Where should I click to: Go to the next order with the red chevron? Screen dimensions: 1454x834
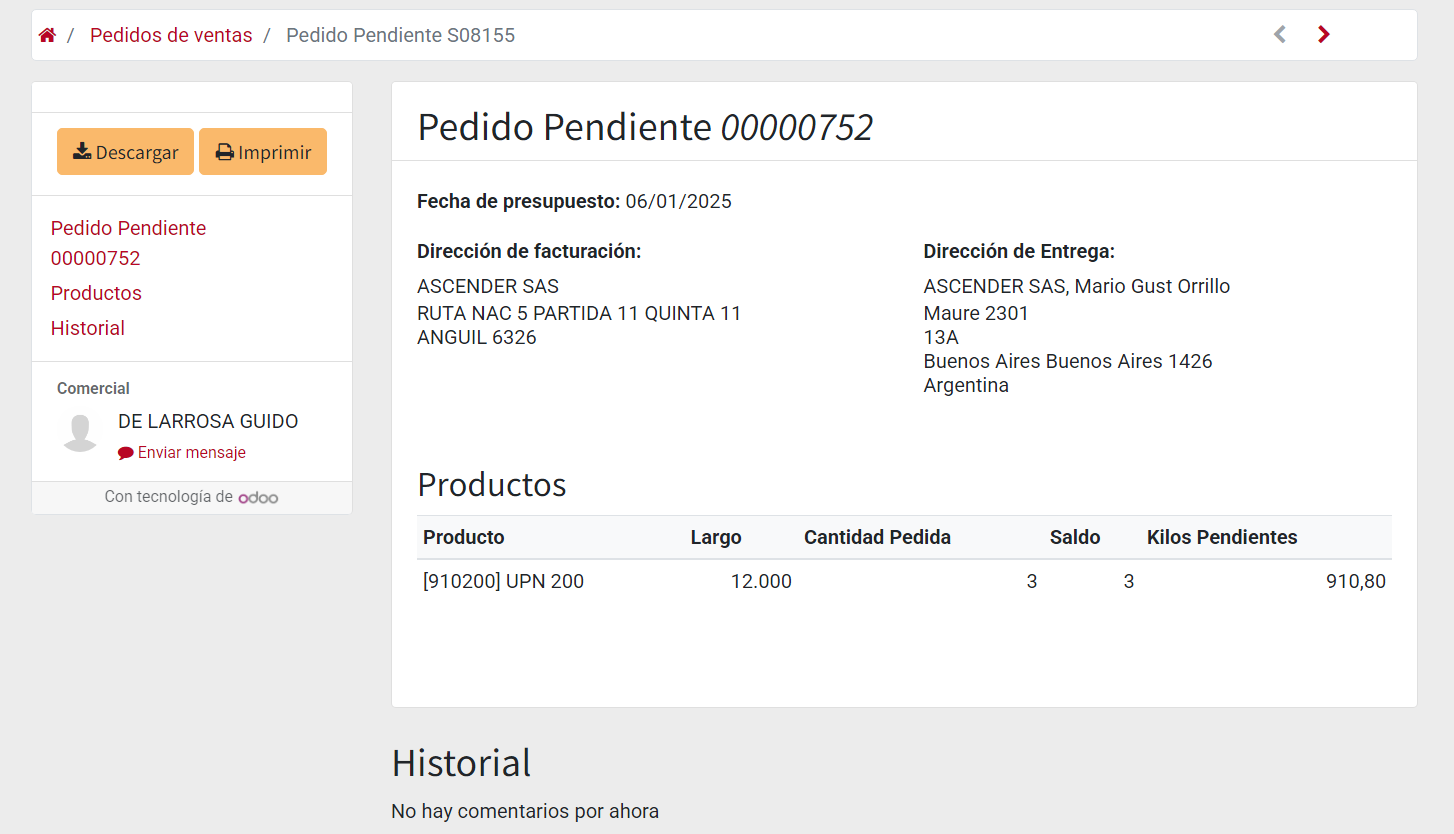(1323, 35)
